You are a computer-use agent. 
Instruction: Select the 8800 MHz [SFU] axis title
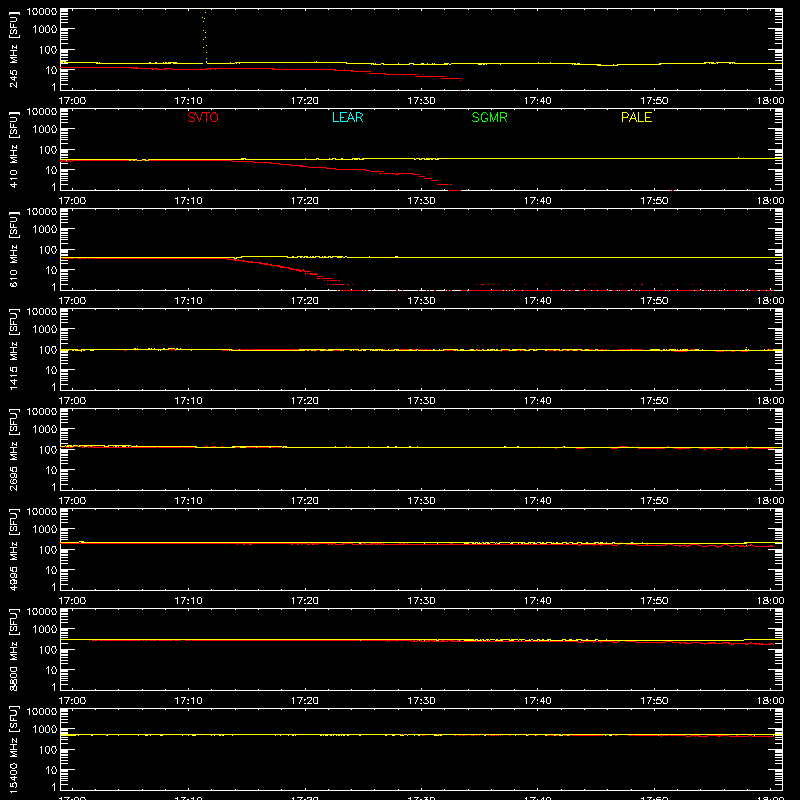click(13, 649)
